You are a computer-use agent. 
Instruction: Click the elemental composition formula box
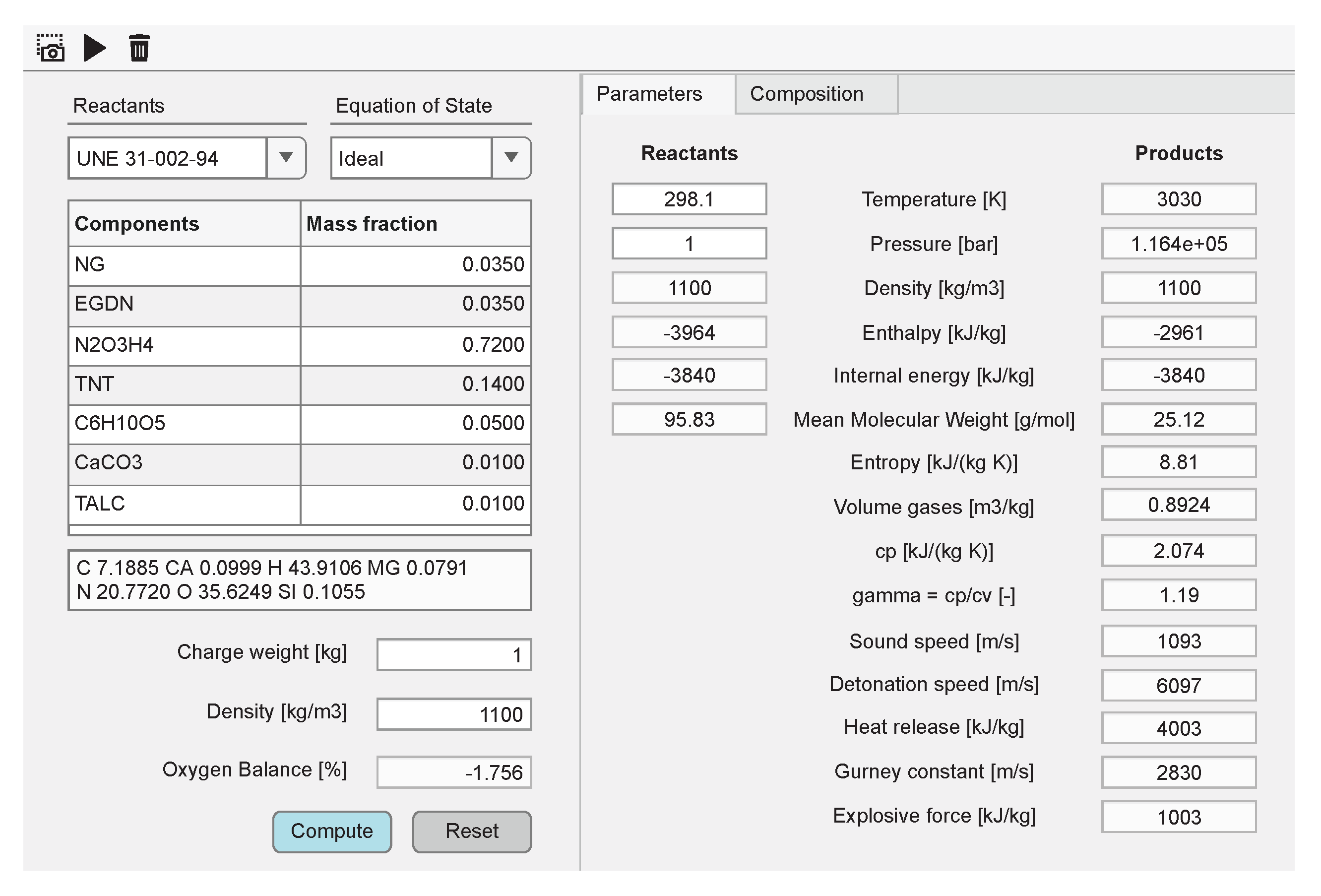300,580
